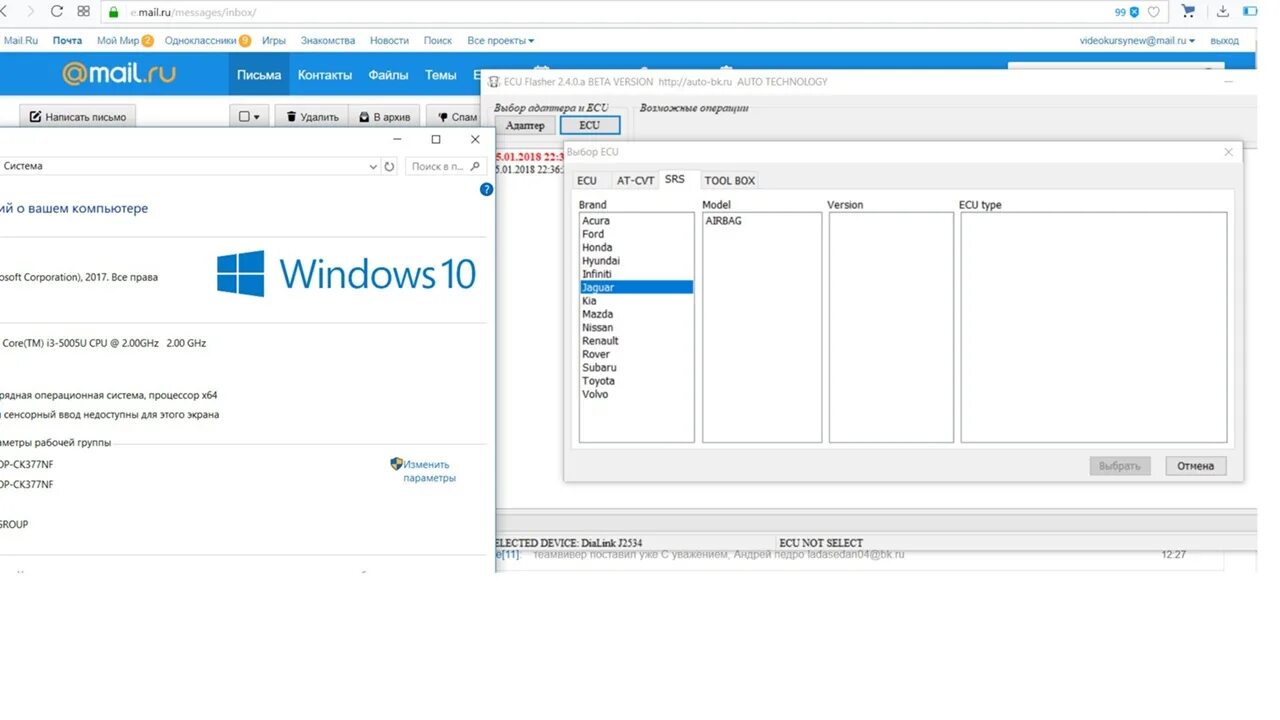
Task: Select Renault in Brand list
Action: (636, 341)
